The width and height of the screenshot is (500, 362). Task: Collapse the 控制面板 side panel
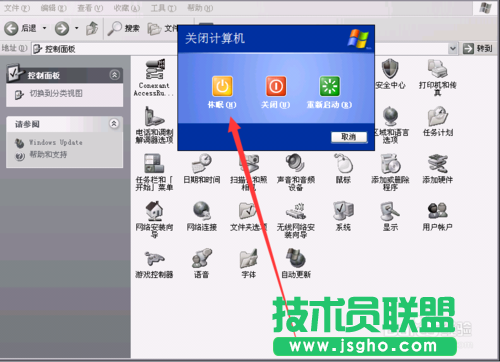pyautogui.click(x=114, y=75)
